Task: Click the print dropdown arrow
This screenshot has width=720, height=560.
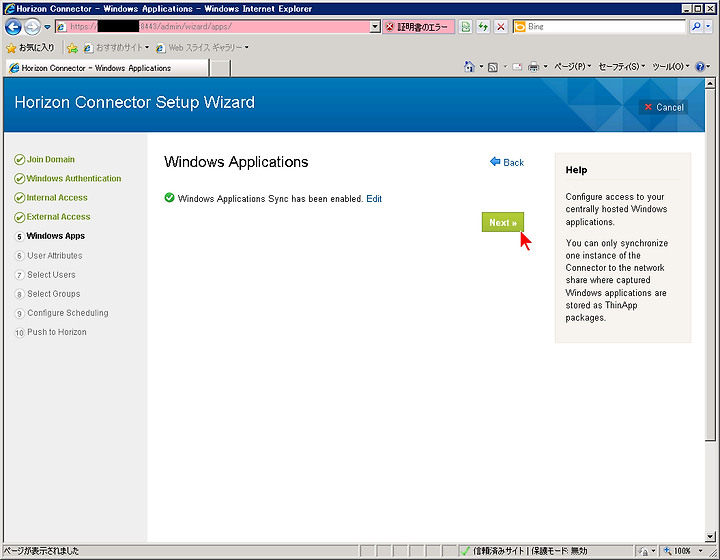Action: pyautogui.click(x=545, y=67)
